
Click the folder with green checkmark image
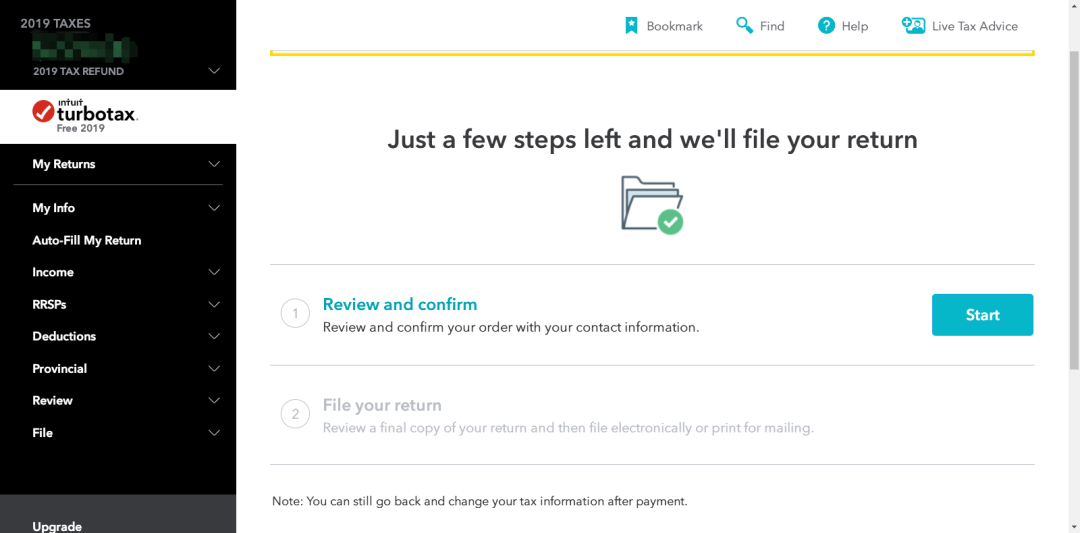(652, 205)
